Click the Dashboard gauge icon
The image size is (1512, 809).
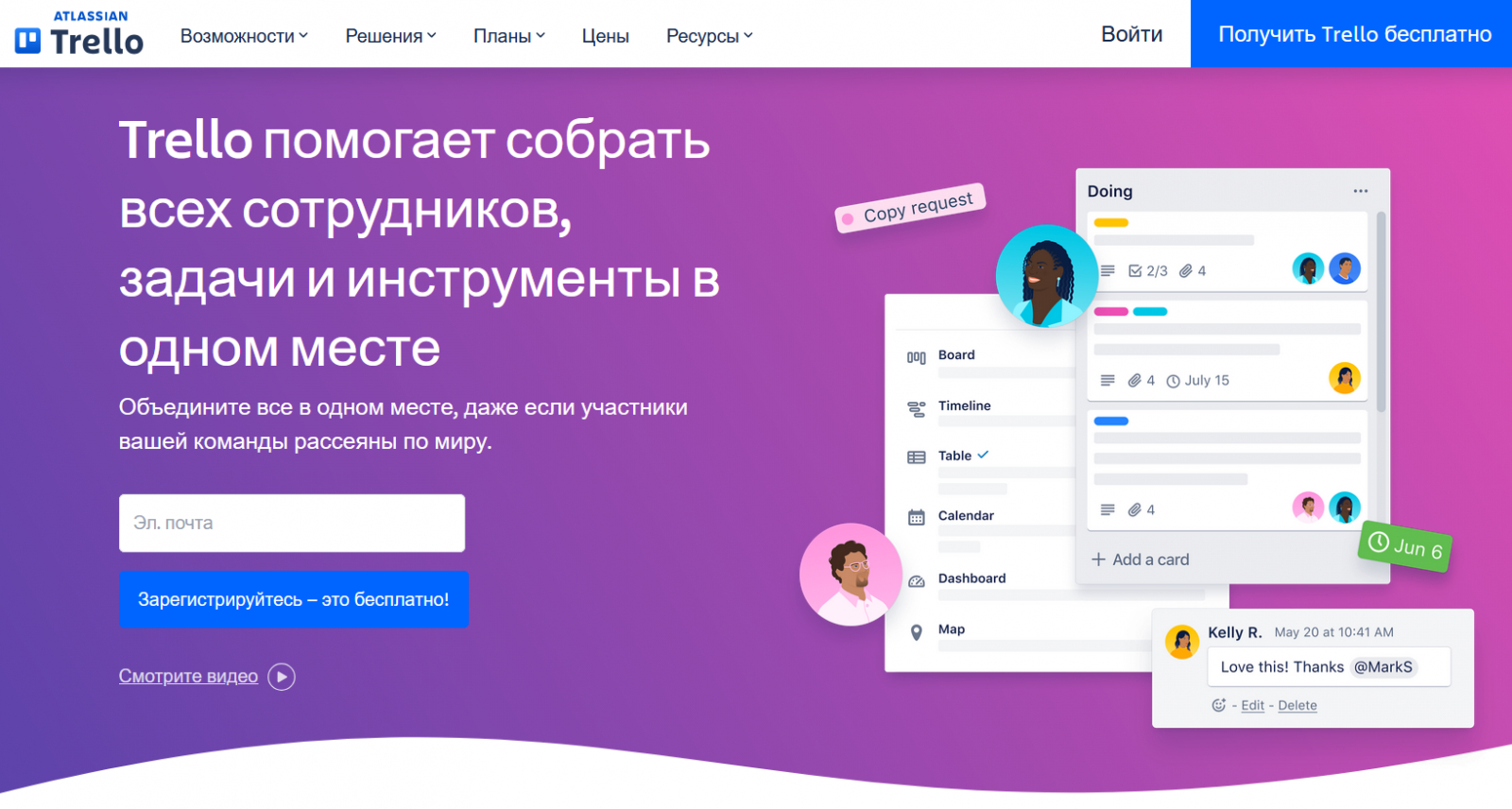pos(916,581)
